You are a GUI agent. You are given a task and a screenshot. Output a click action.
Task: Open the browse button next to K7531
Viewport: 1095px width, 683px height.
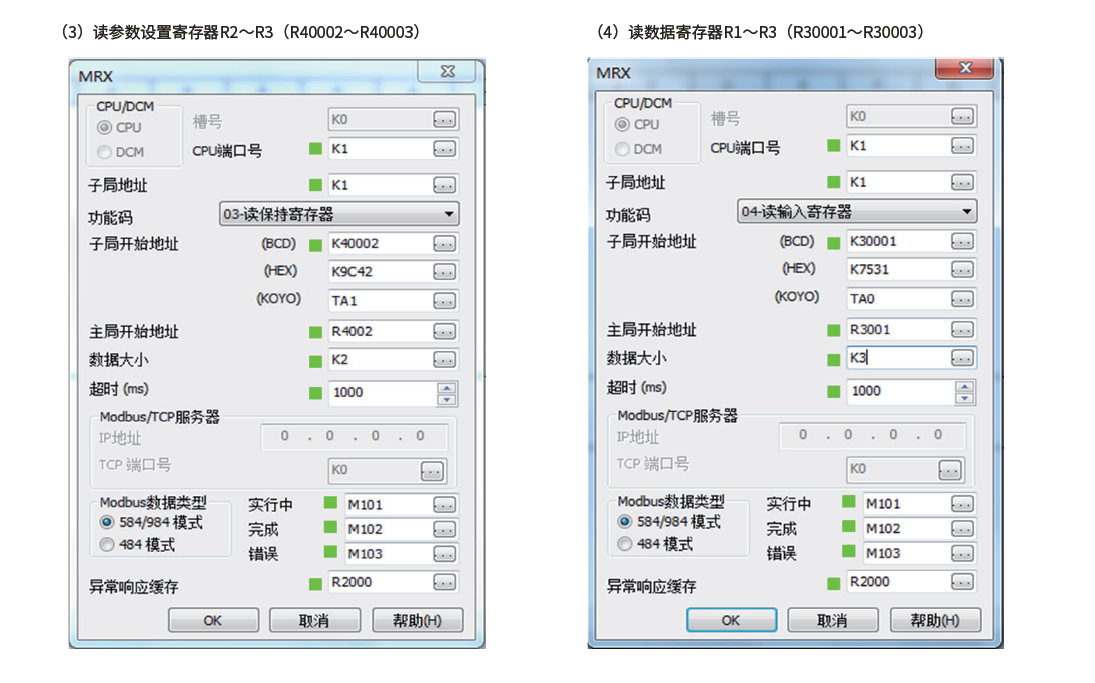pos(962,270)
